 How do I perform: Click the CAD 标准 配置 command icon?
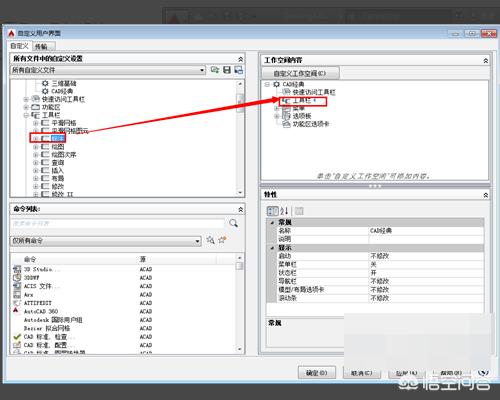coord(17,345)
